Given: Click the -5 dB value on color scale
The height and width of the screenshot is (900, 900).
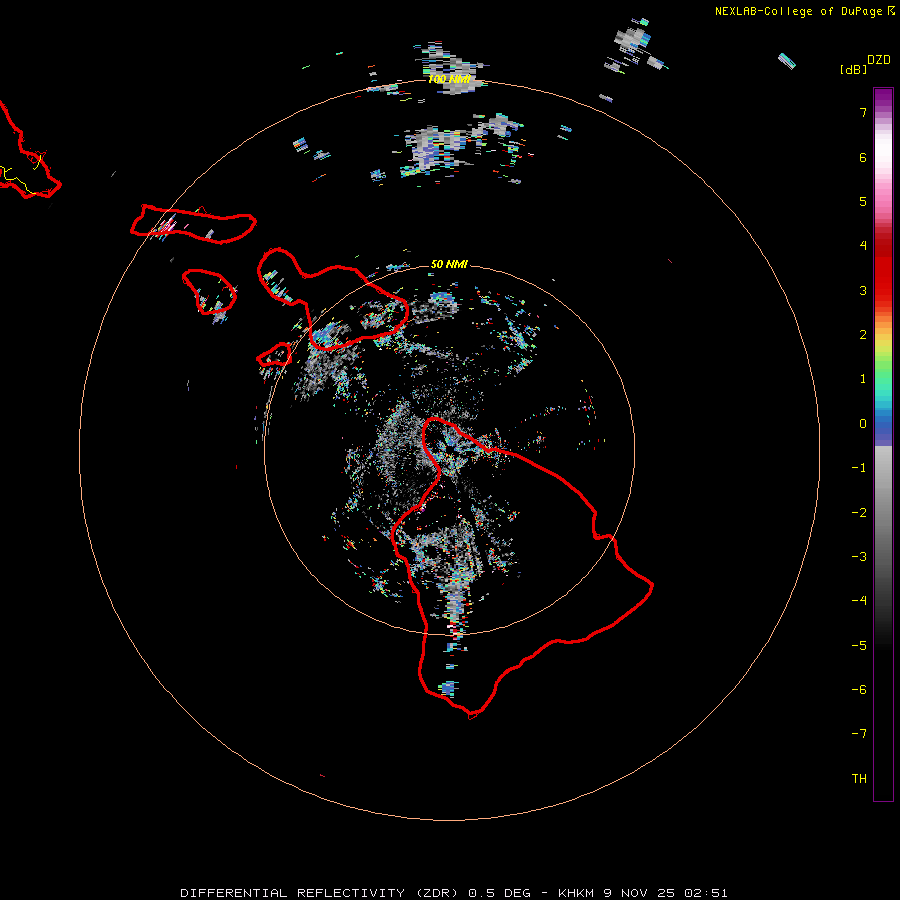Looking at the screenshot, I should (859, 646).
